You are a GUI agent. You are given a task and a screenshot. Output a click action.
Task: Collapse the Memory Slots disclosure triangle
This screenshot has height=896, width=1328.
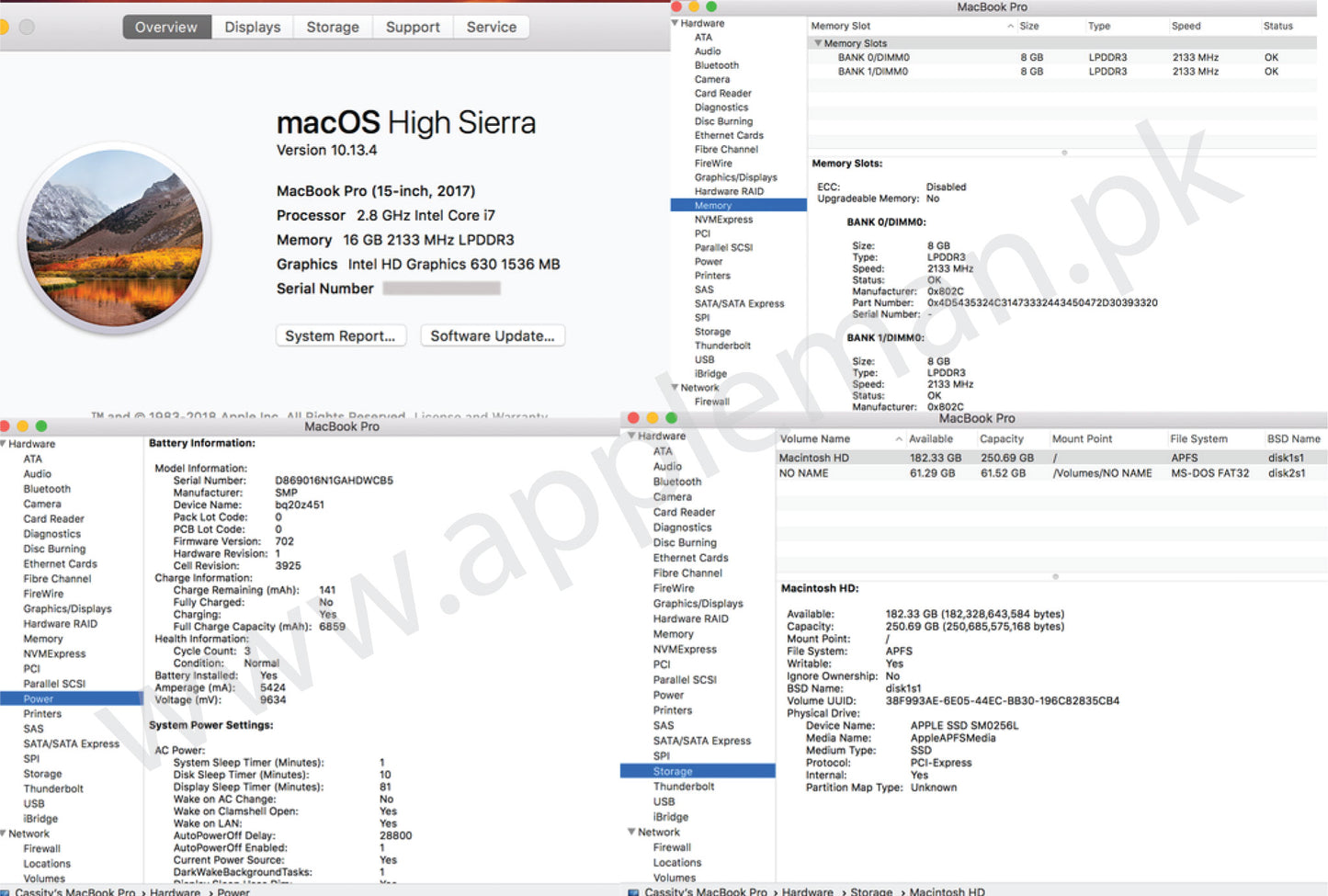pyautogui.click(x=818, y=43)
